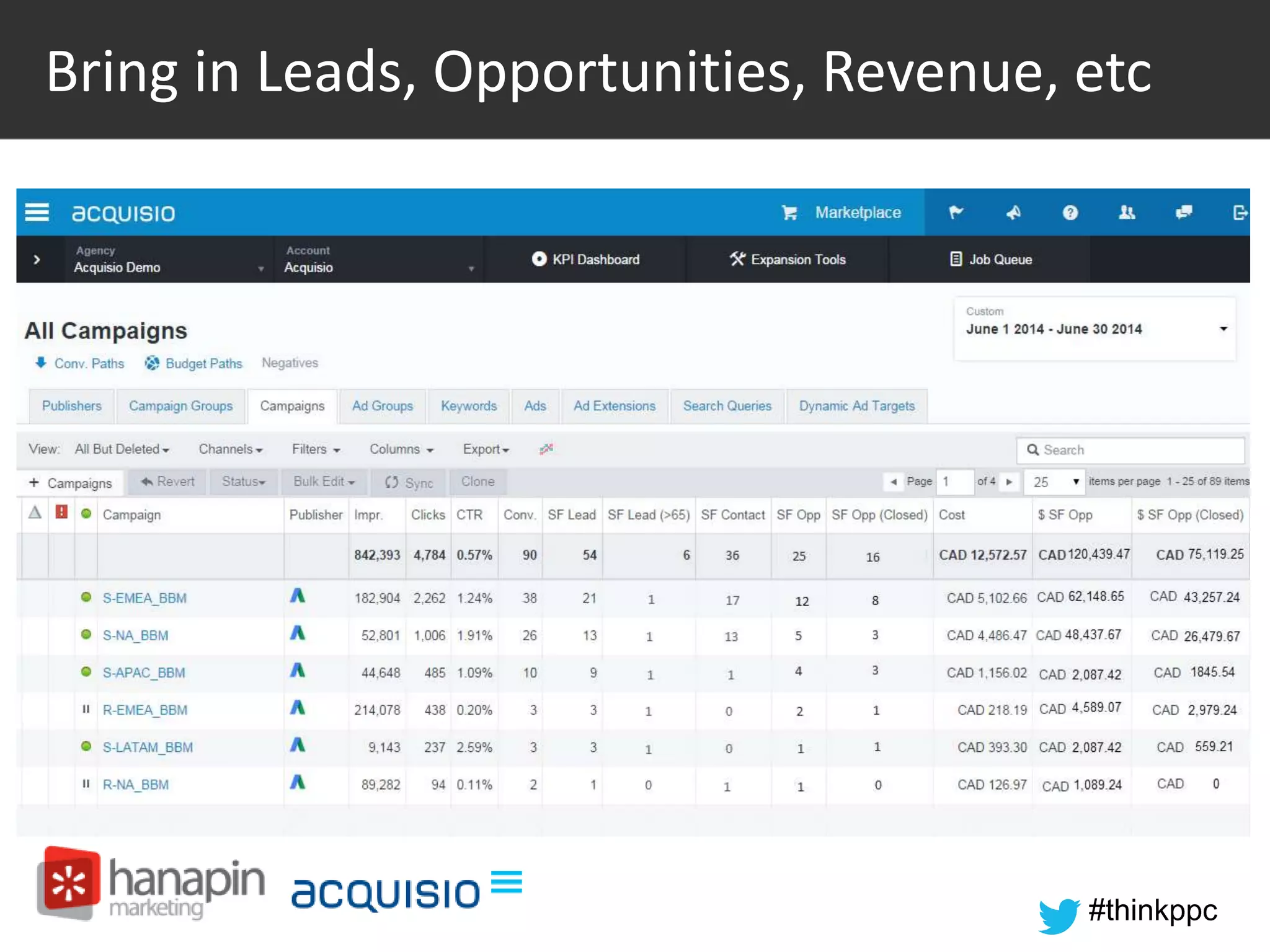Open the Bulk Edit dropdown
Viewport: 1270px width, 952px height.
[x=324, y=482]
